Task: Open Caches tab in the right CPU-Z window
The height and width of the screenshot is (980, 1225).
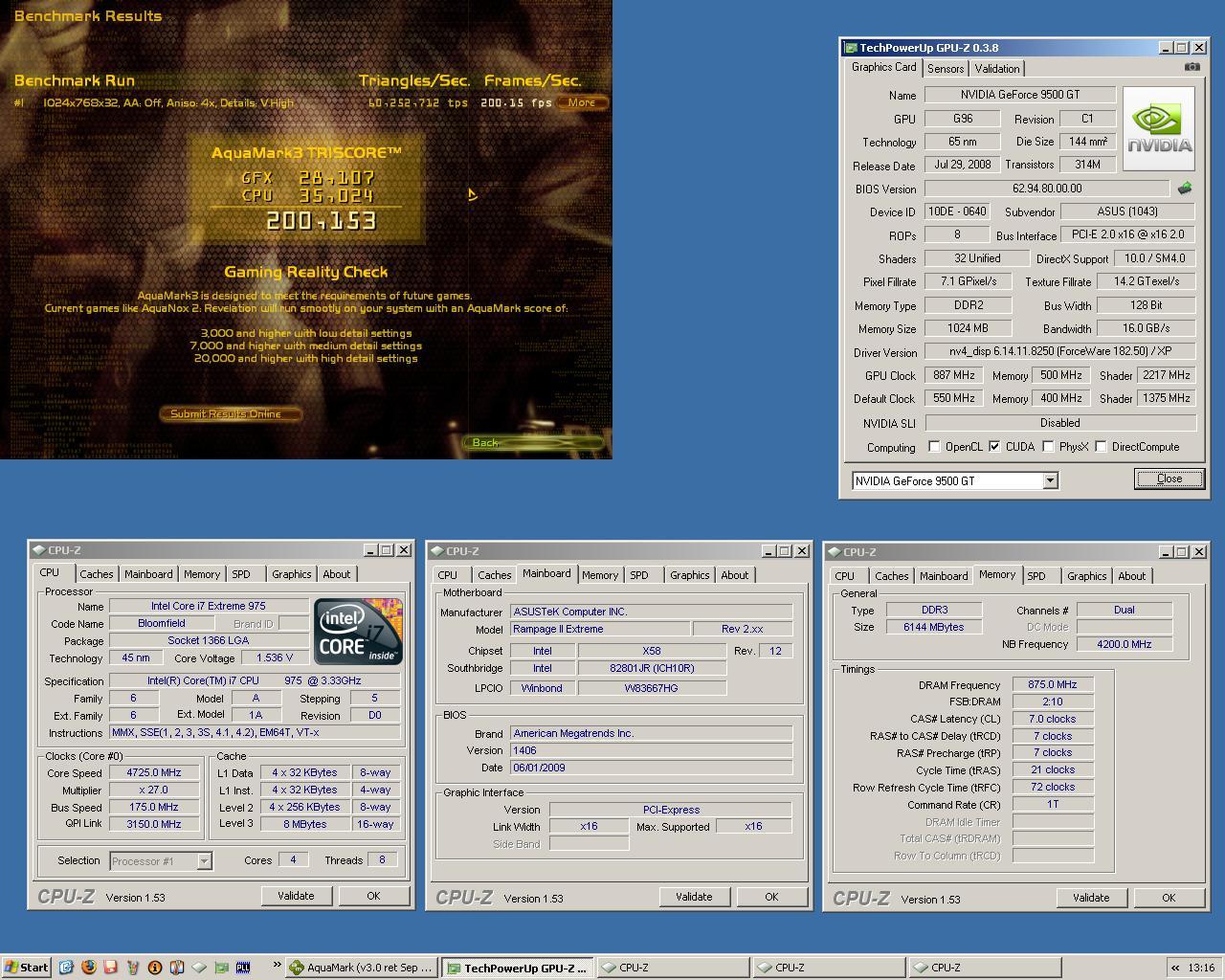Action: tap(891, 576)
